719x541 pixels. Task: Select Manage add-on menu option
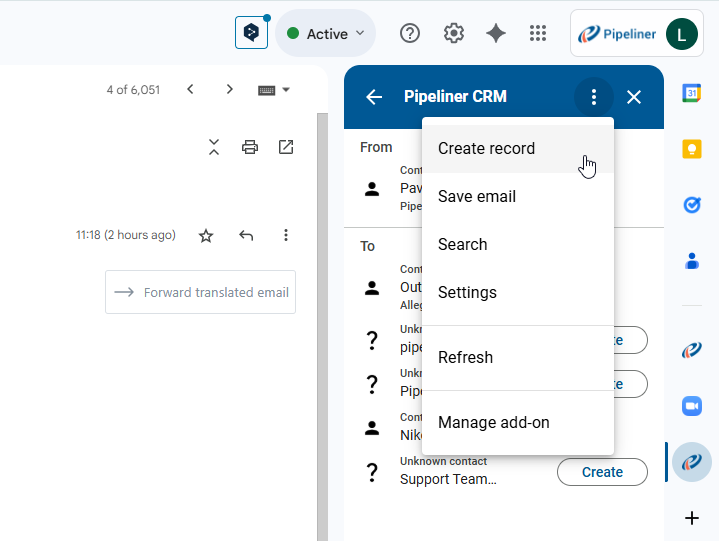(494, 423)
